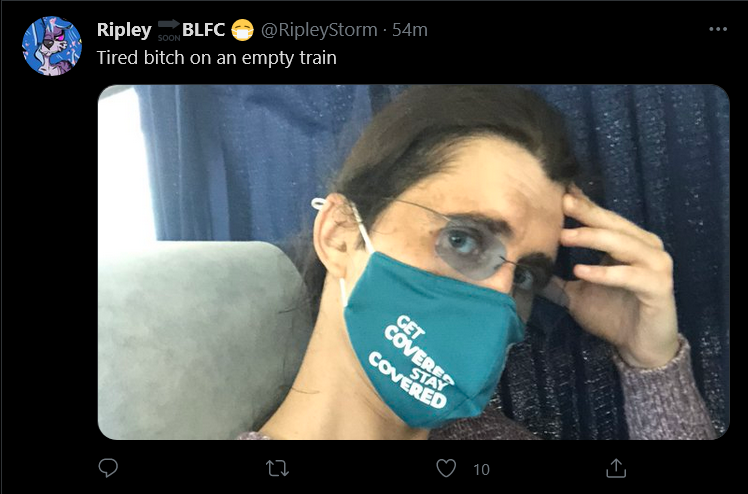This screenshot has width=748, height=494.
Task: Click the reply speech bubble icon
Action: point(108,468)
